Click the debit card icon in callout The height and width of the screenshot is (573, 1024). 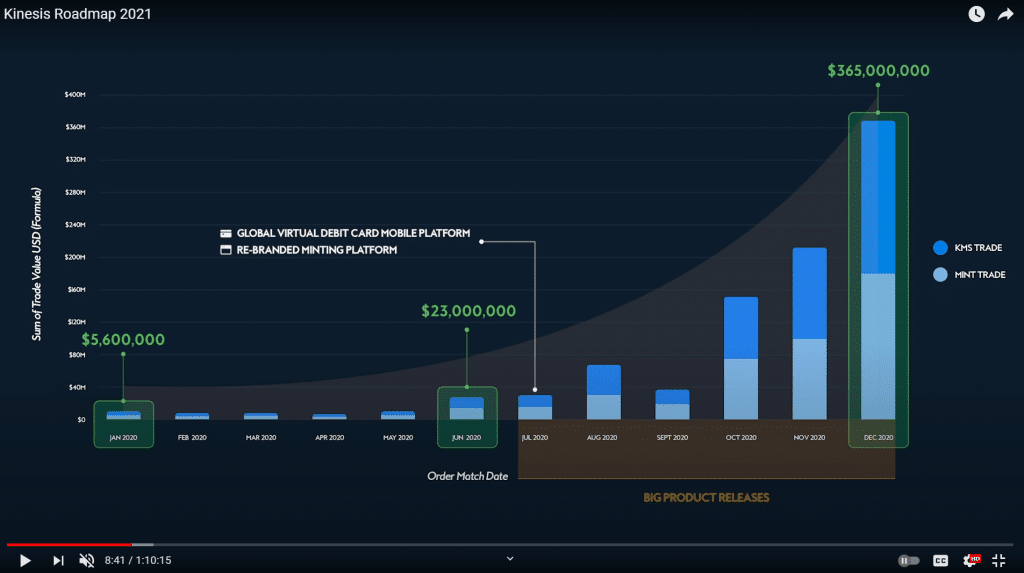[226, 233]
